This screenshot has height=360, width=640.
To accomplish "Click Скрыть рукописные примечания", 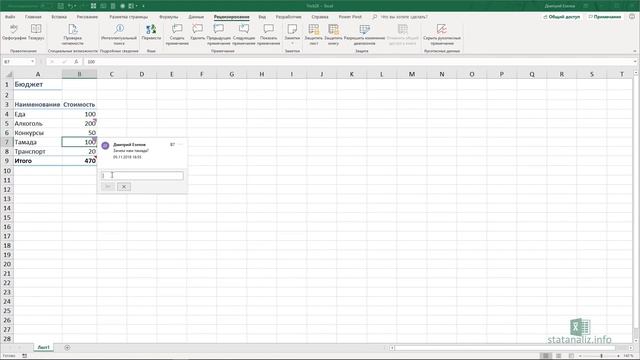I will [x=442, y=34].
